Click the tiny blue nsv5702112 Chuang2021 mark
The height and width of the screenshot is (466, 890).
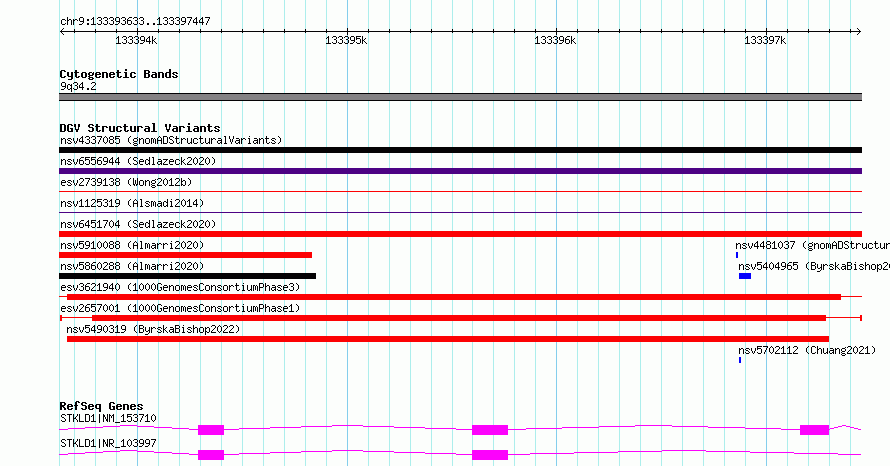tap(740, 360)
